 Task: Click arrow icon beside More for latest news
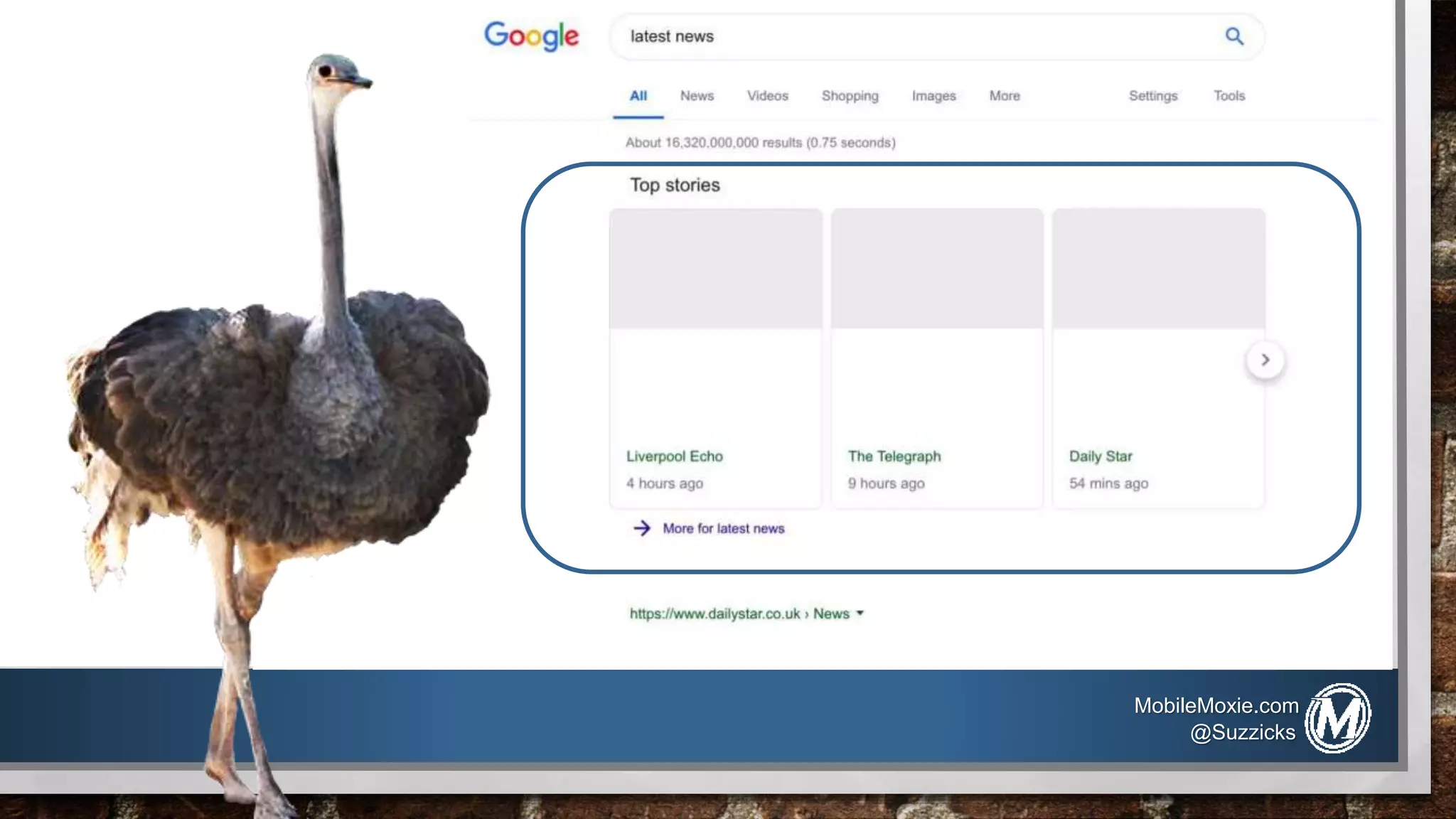(x=641, y=528)
